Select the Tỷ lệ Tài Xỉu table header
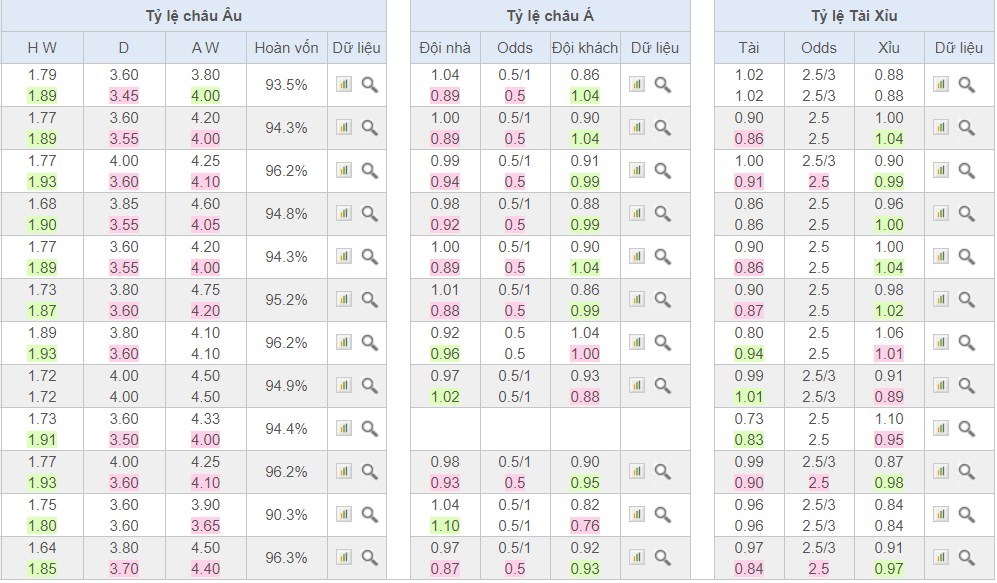997x583 pixels. (854, 16)
